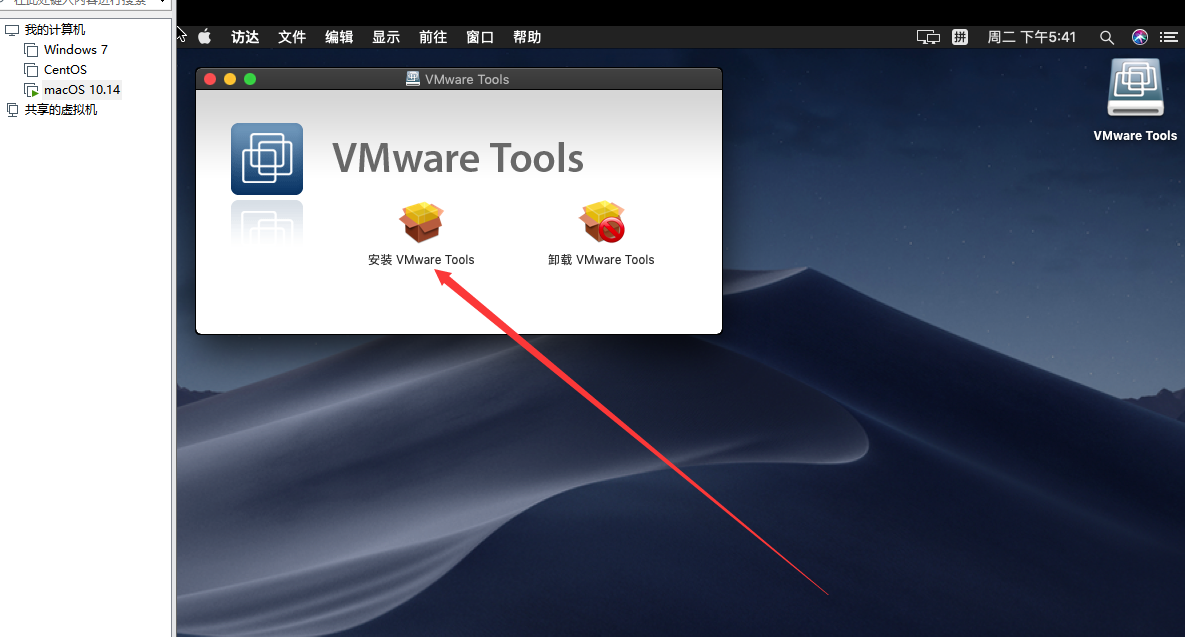Minimize the VMware Tools window

coord(230,79)
